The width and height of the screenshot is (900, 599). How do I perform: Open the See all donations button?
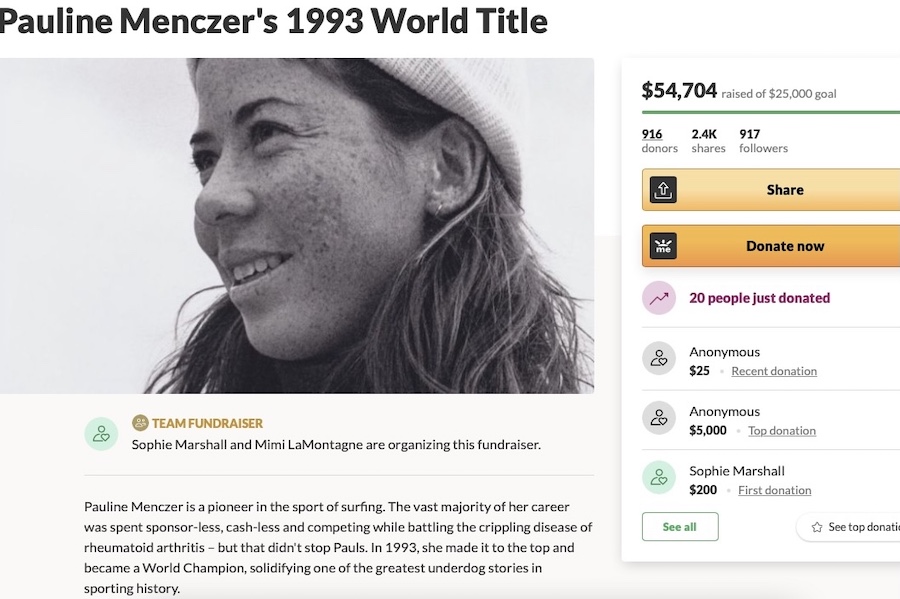(680, 527)
